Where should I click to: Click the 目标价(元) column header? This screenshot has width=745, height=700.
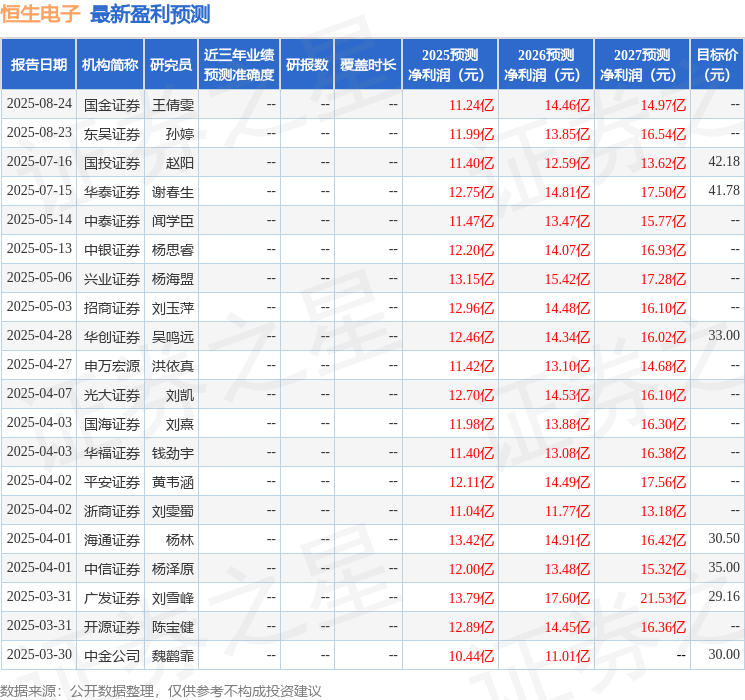717,65
